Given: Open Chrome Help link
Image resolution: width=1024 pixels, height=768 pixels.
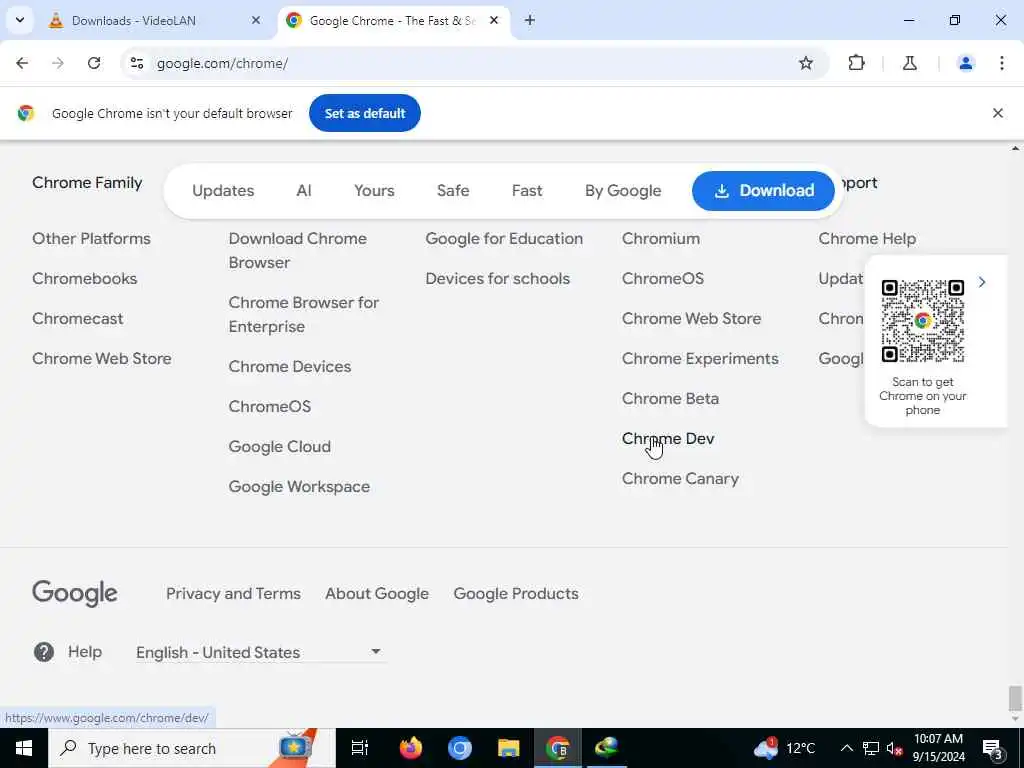Looking at the screenshot, I should 867,239.
